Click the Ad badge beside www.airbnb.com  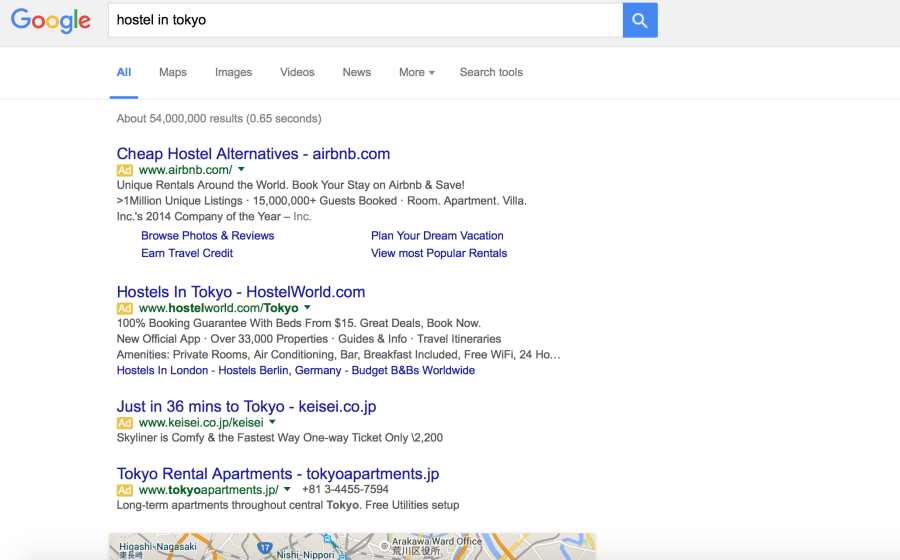tap(125, 170)
